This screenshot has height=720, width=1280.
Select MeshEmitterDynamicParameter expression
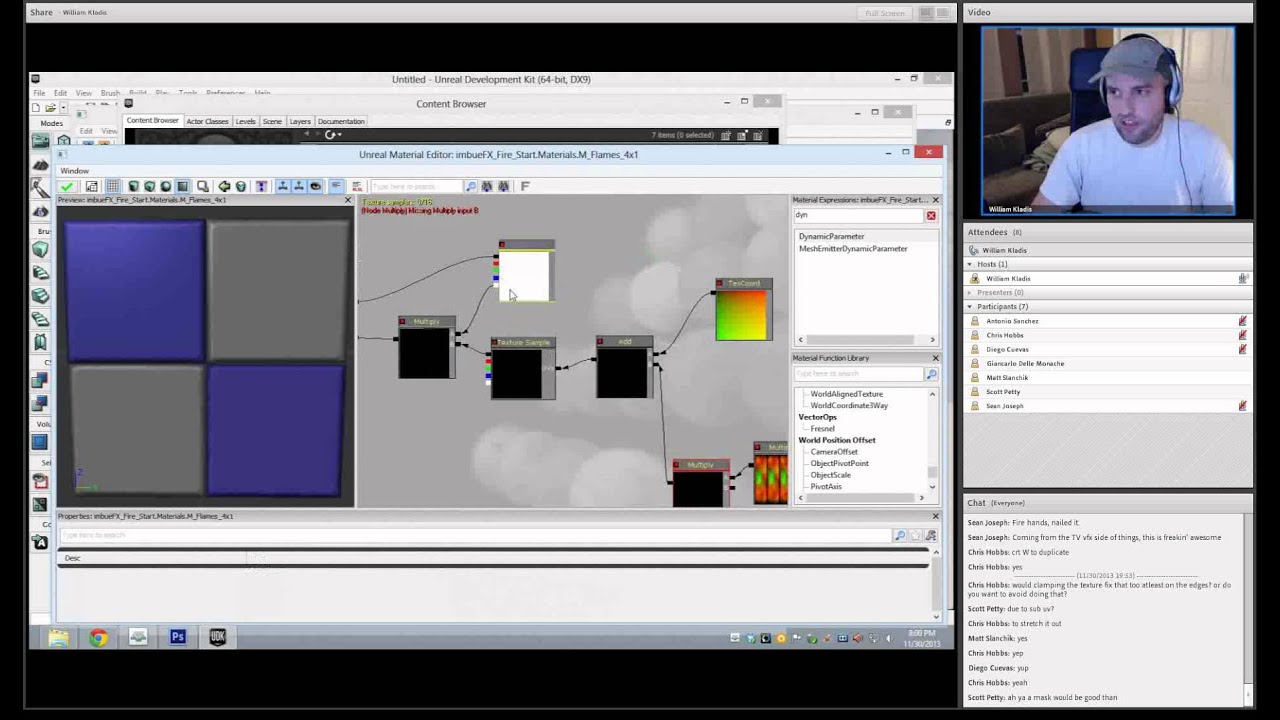coord(853,249)
